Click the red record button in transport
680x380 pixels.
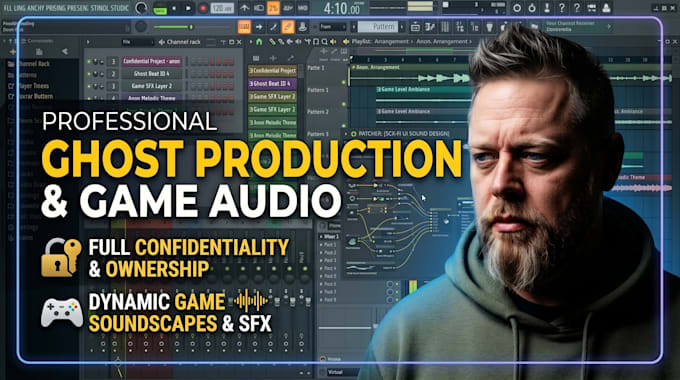point(203,8)
